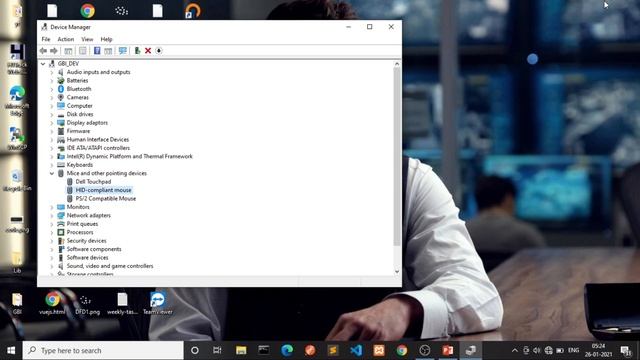Select PS/2 Compatible Mouse
640x360 pixels.
[106, 198]
